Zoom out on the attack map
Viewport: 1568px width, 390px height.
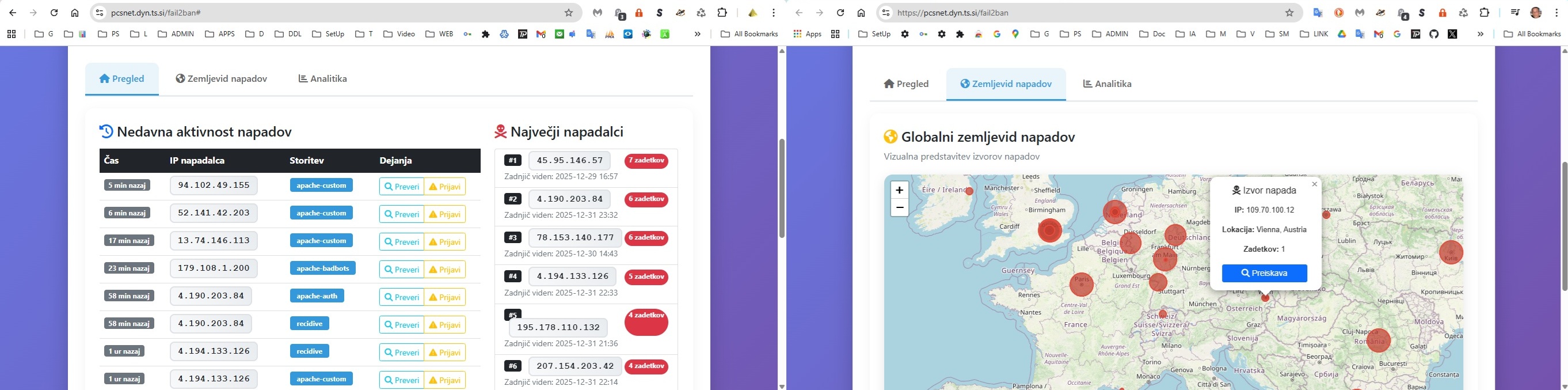click(899, 208)
